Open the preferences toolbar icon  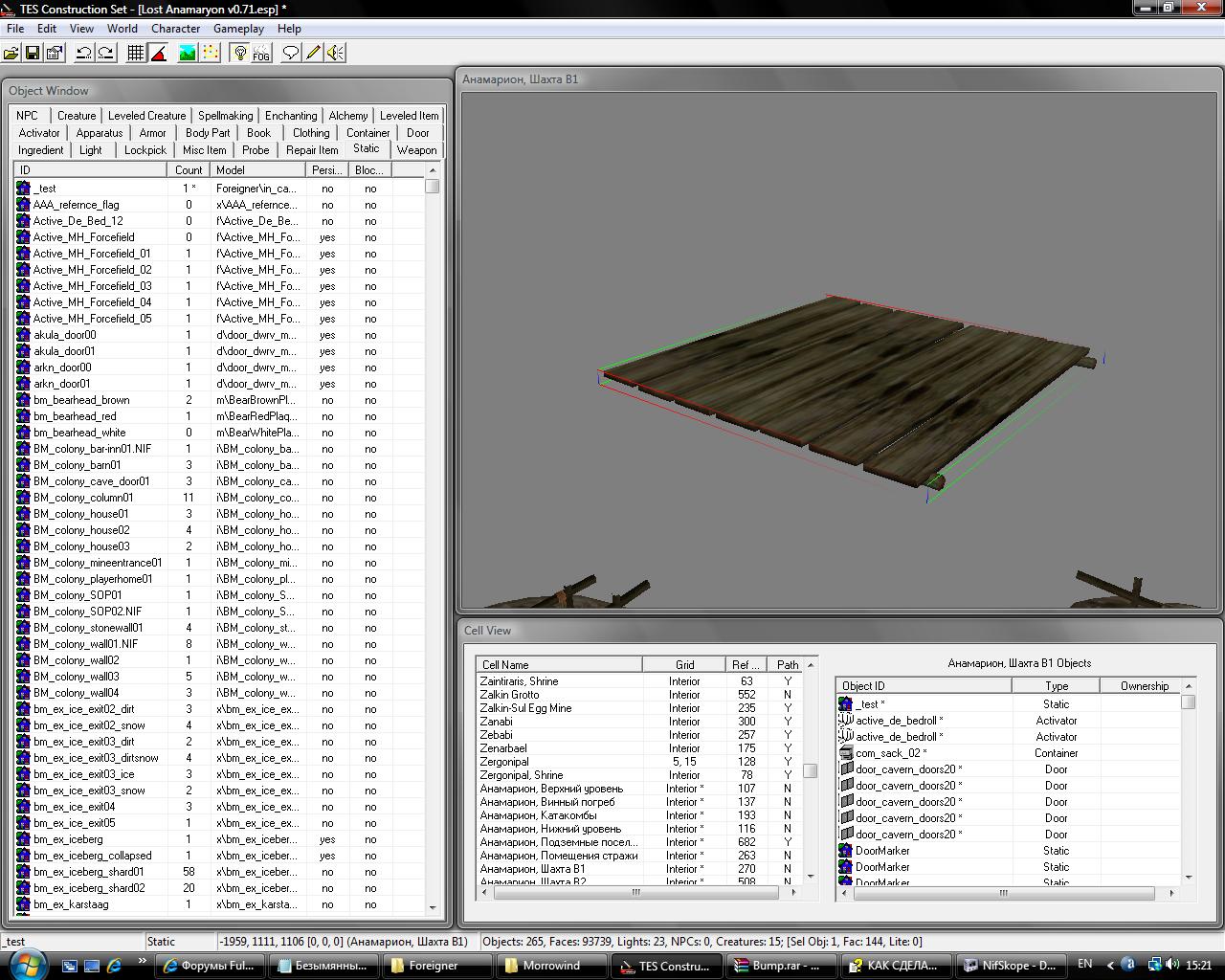pos(55,54)
